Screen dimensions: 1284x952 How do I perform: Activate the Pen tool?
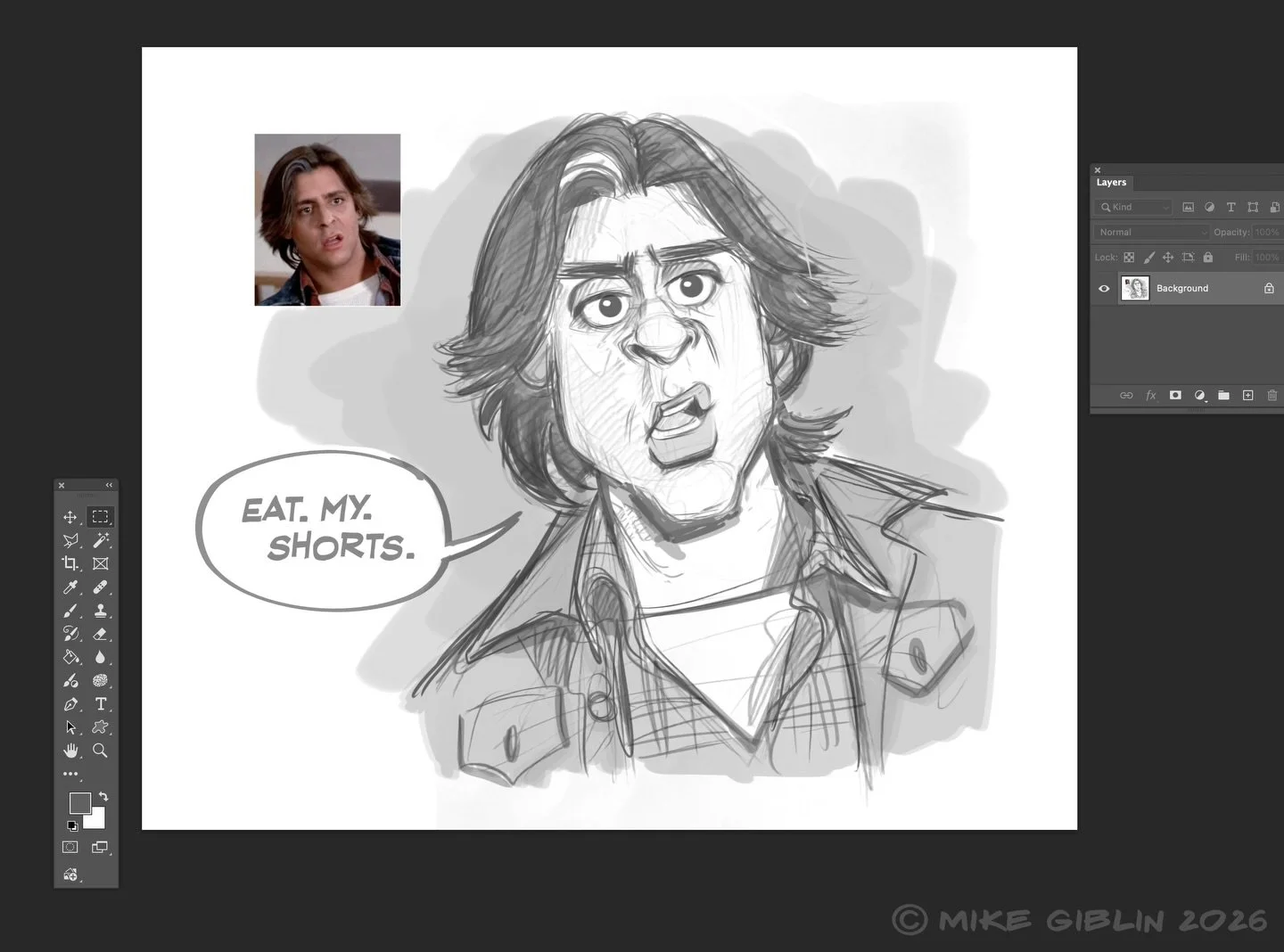pos(70,704)
